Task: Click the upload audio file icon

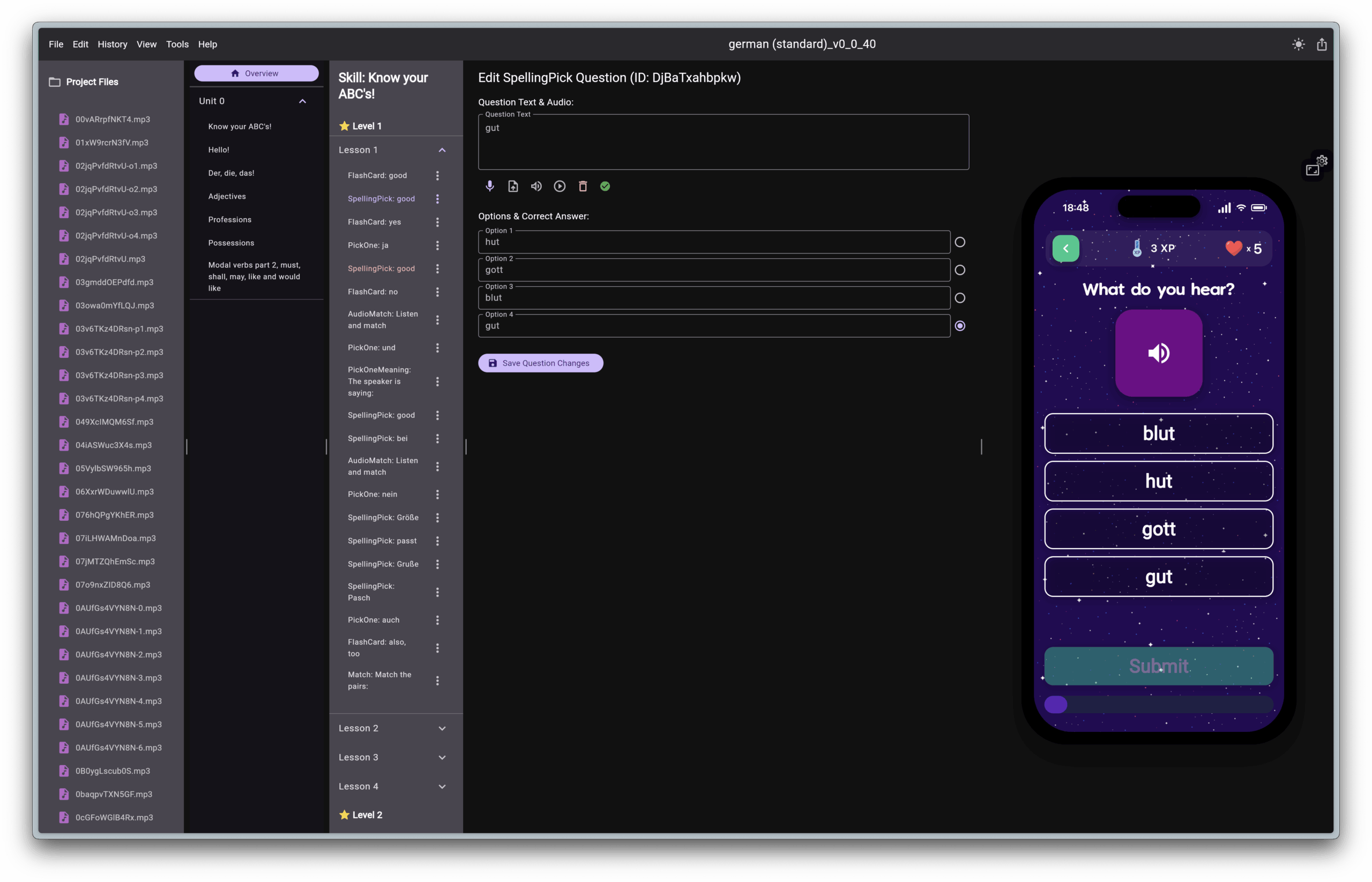Action: [513, 186]
